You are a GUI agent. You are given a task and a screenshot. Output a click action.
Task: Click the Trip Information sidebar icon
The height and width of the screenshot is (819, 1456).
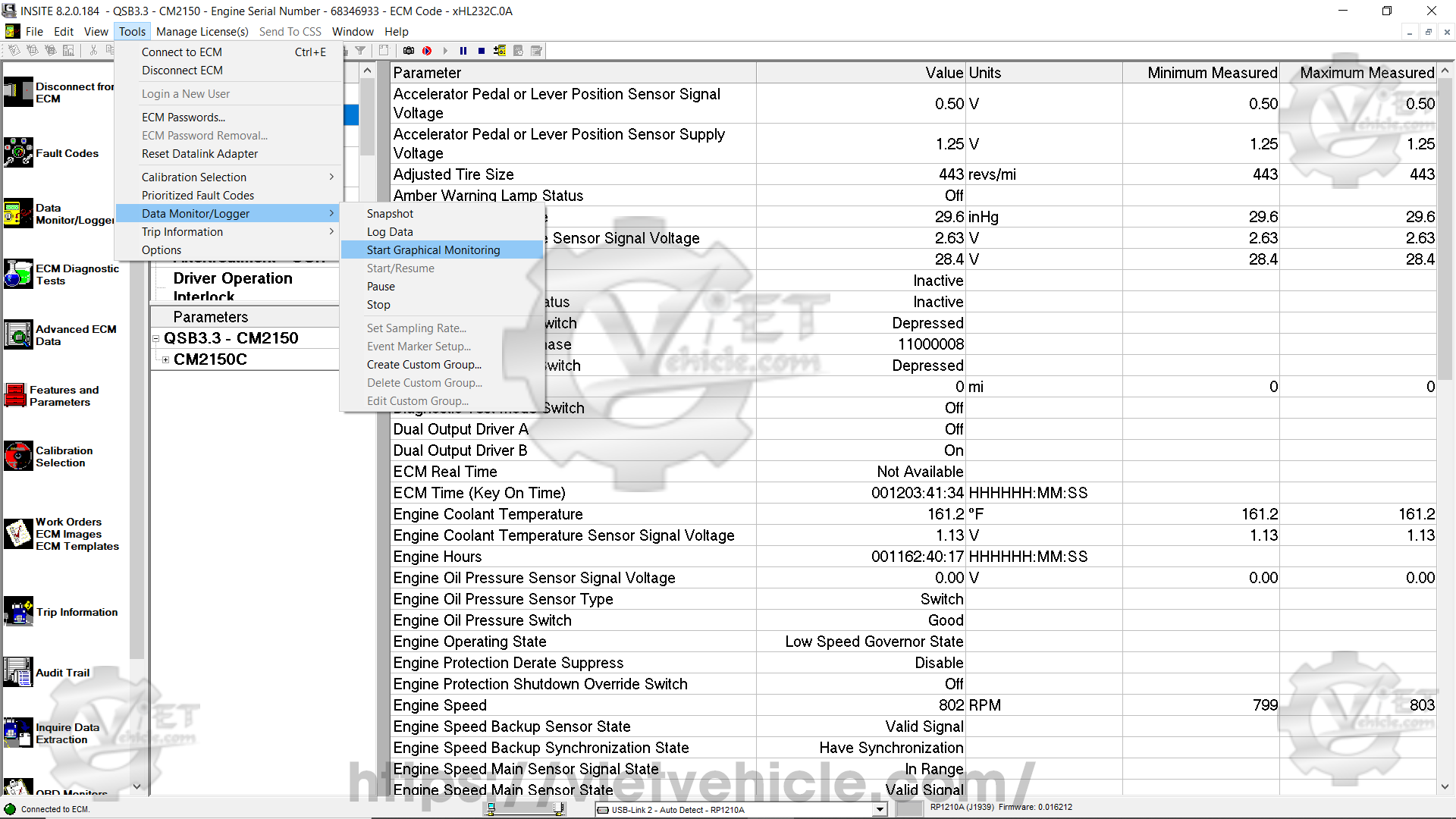pos(18,611)
